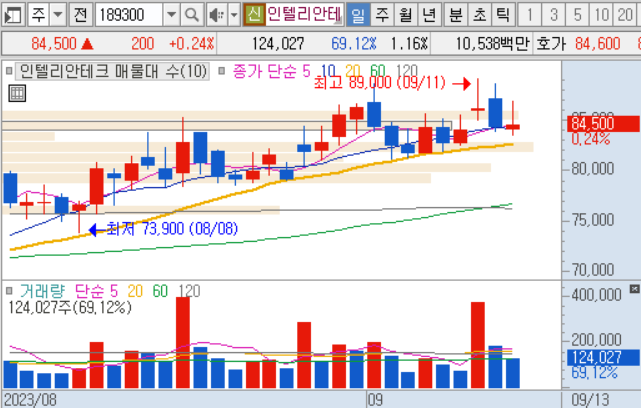The width and height of the screenshot is (641, 408).
Task: Switch to yearly 년 chart period
Action: click(x=429, y=15)
